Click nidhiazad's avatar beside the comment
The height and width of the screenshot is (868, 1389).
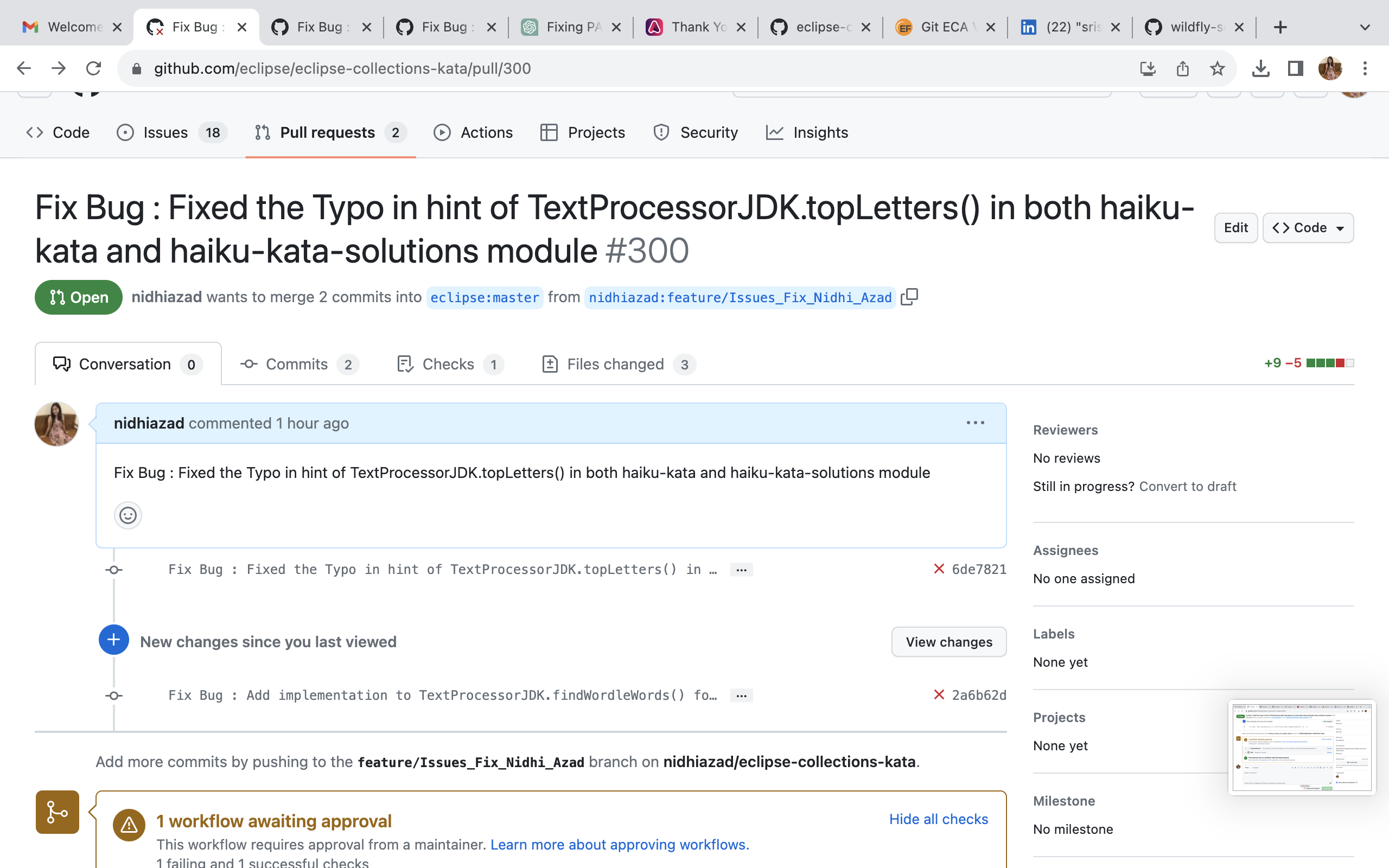tap(56, 424)
